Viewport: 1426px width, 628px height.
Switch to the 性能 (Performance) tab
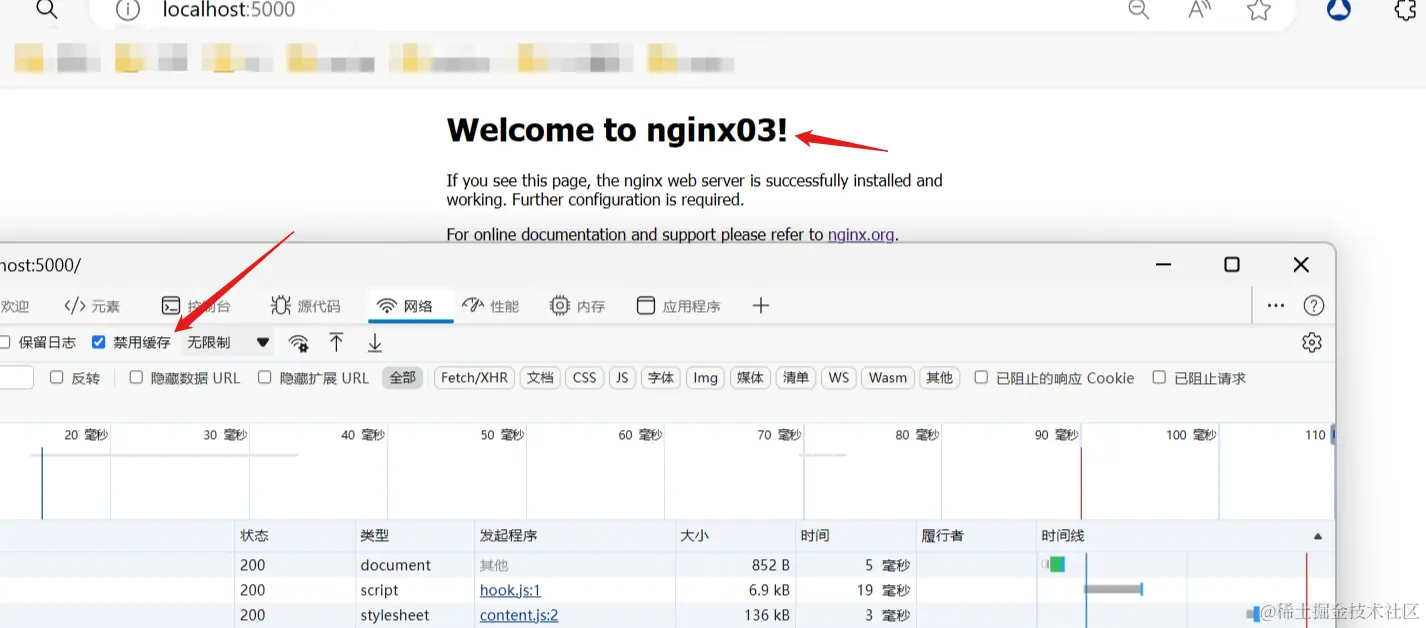pos(491,306)
